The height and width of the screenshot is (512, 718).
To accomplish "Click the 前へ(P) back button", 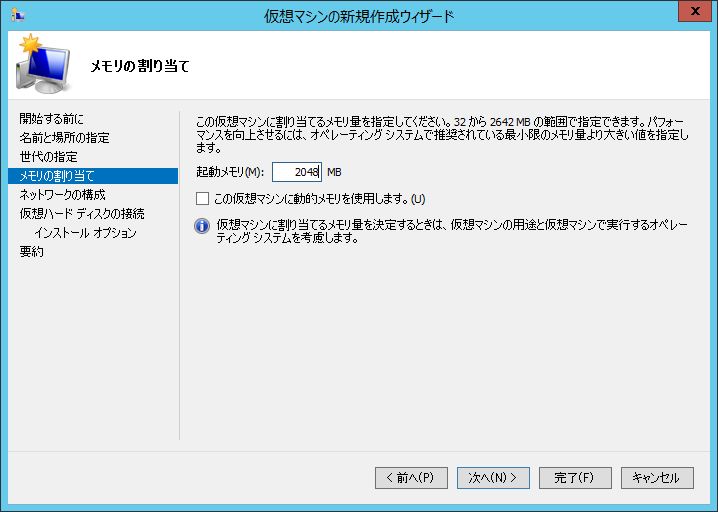I will point(411,478).
